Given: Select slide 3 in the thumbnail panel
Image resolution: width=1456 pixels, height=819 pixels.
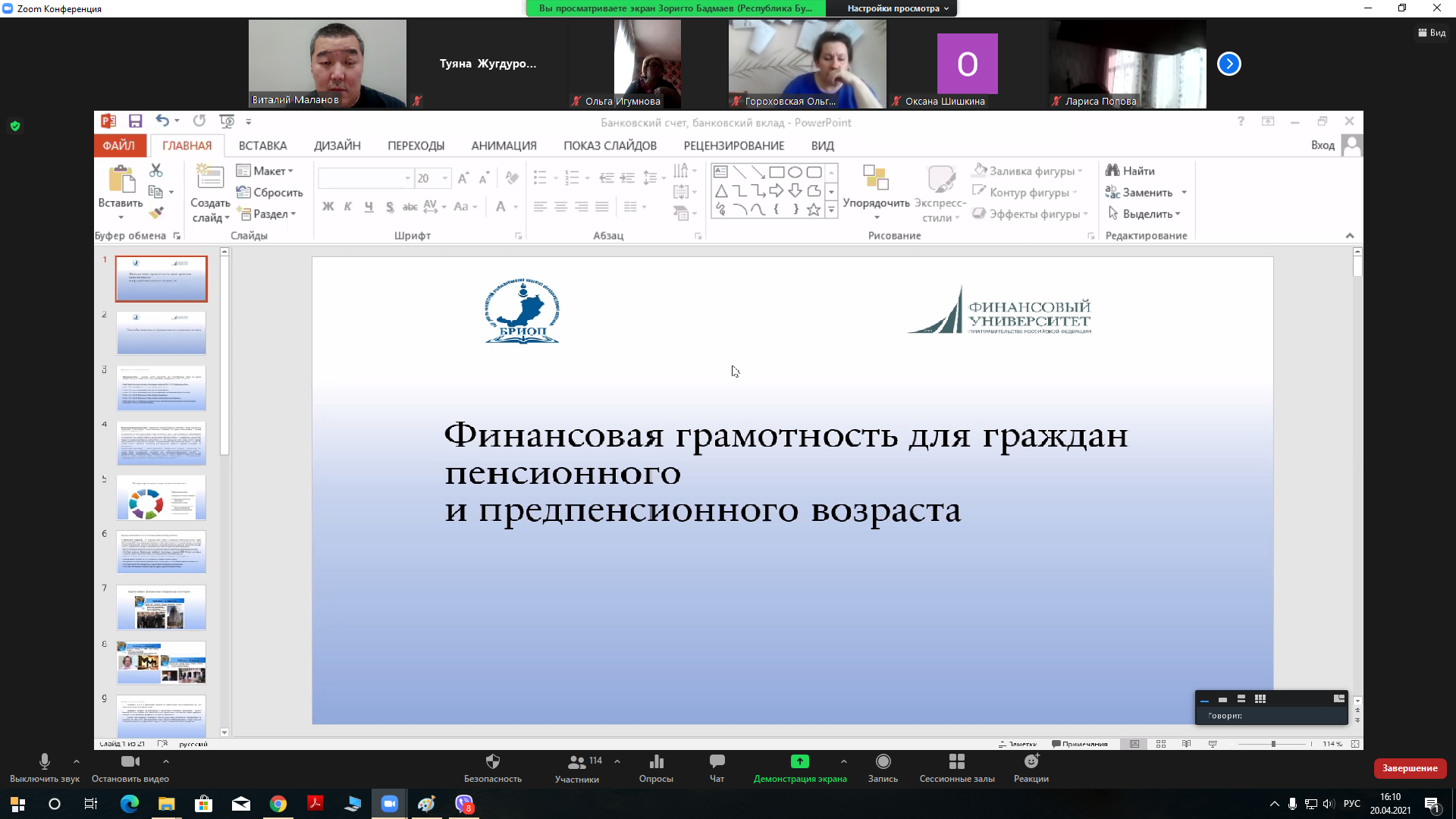Looking at the screenshot, I should 161,388.
